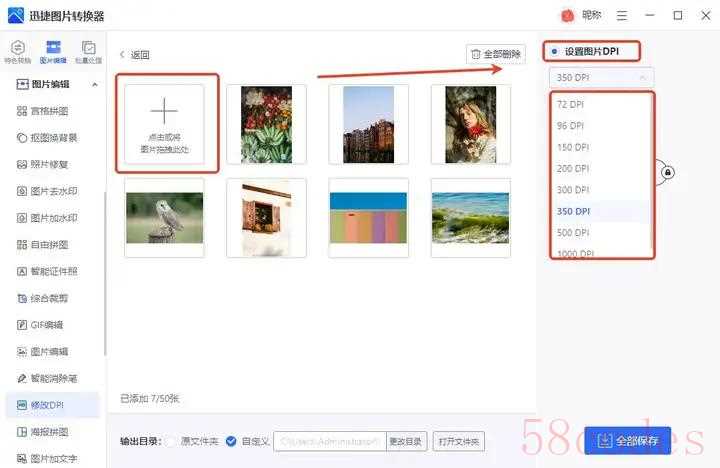Viewport: 720px width, 468px height.
Task: Save all with the 全部保存 button
Action: point(627,441)
